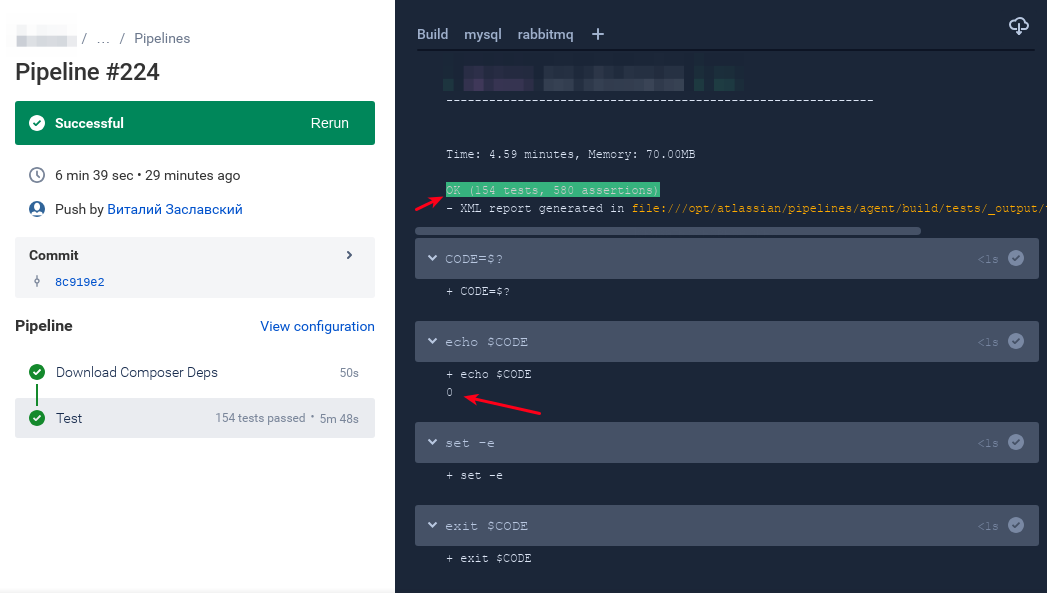The width and height of the screenshot is (1047, 593).
Task: Click the 5m 48s duration of Test
Action: pos(339,419)
